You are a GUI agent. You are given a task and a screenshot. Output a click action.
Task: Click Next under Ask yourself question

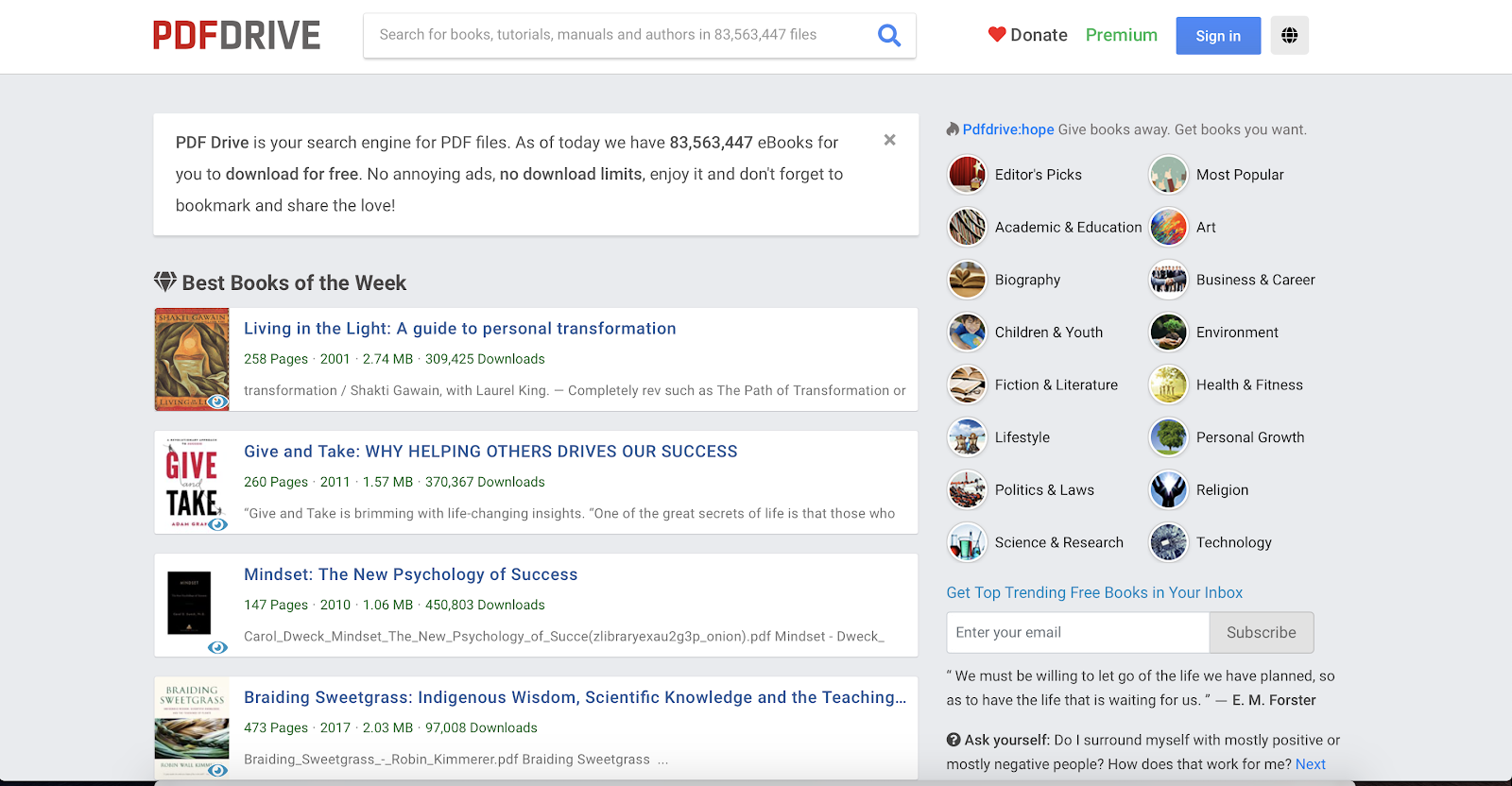pyautogui.click(x=1310, y=764)
